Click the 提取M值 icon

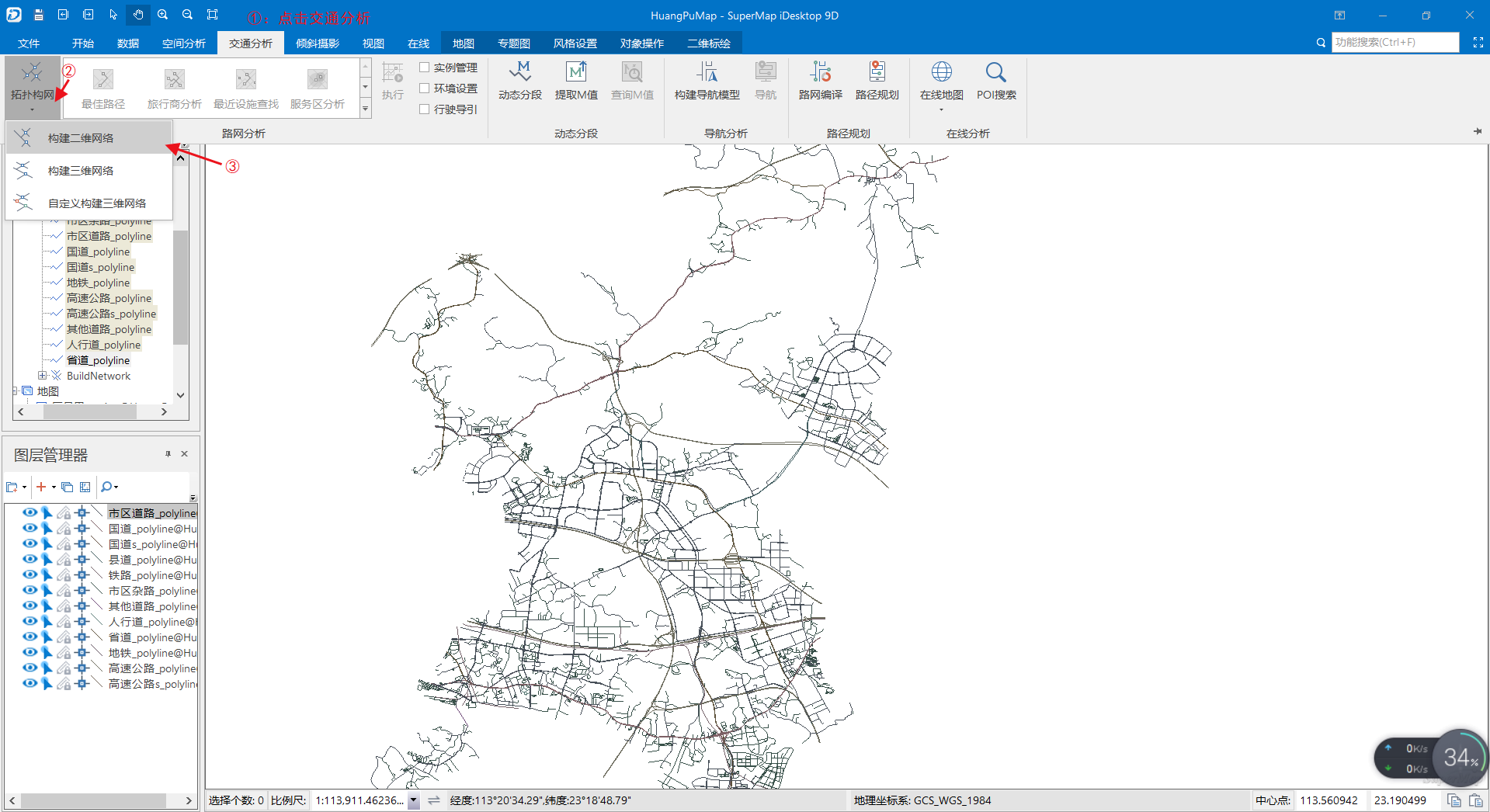tap(576, 80)
